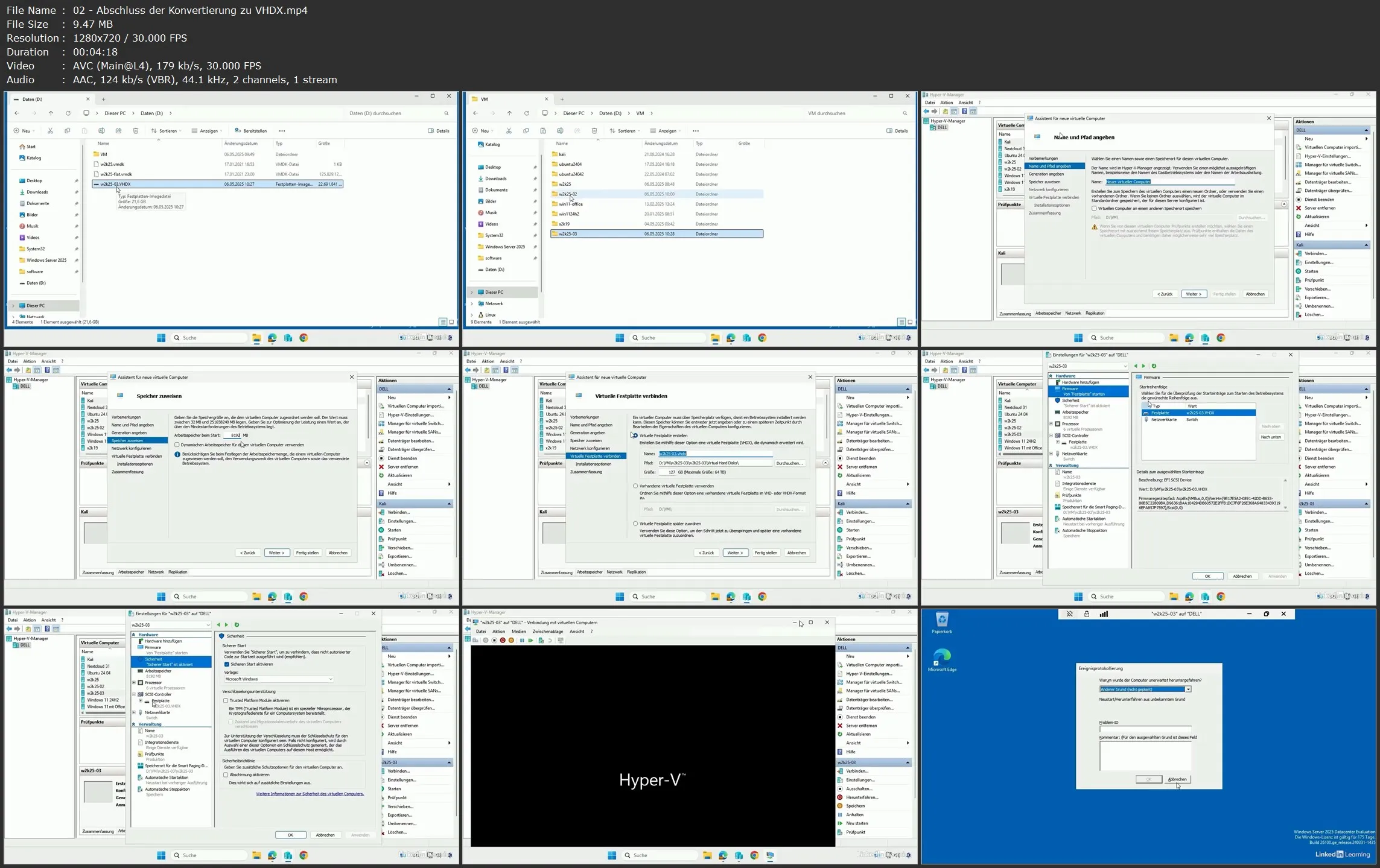Tick the Dynamischen Arbeitsspeicher checkbox in Speicher zuweisen

point(177,445)
